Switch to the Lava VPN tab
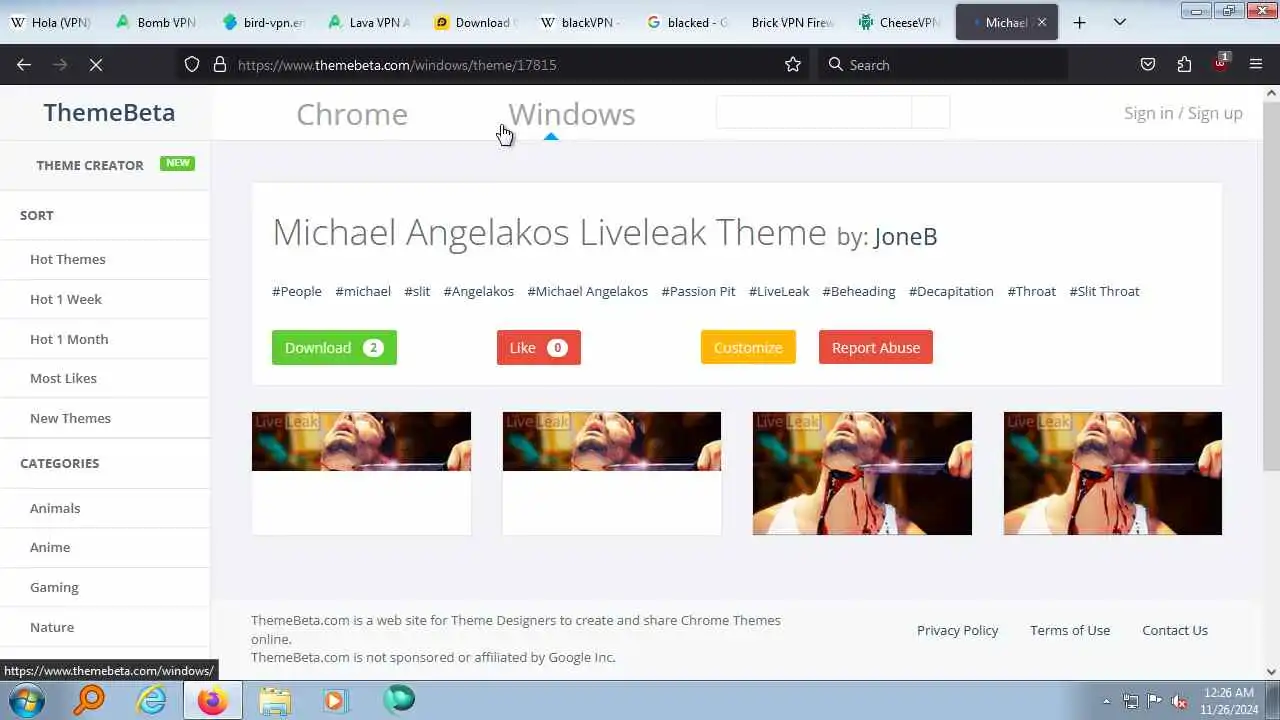Screen dimensions: 1280x720 (x=370, y=22)
